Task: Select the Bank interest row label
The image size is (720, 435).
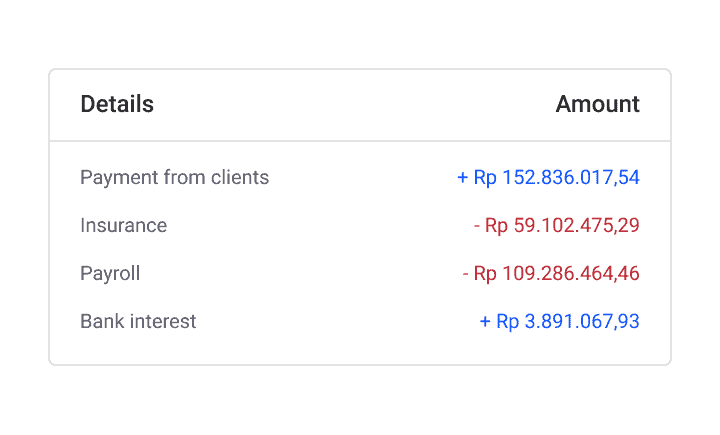Action: click(138, 322)
